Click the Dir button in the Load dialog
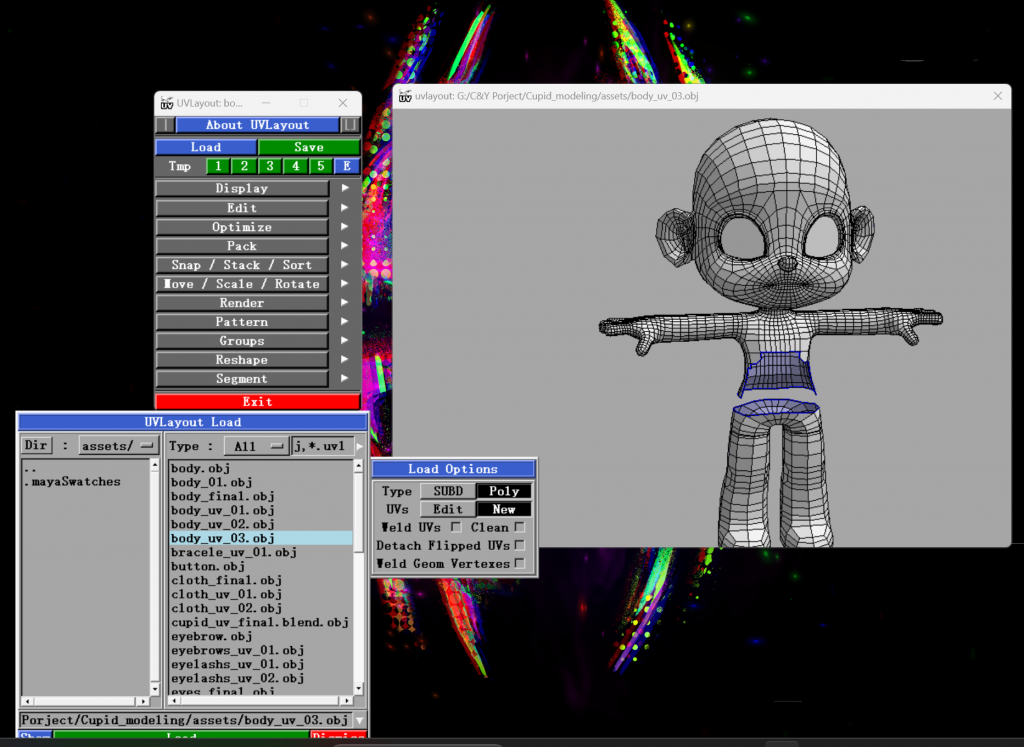Image resolution: width=1024 pixels, height=747 pixels. pyautogui.click(x=36, y=445)
